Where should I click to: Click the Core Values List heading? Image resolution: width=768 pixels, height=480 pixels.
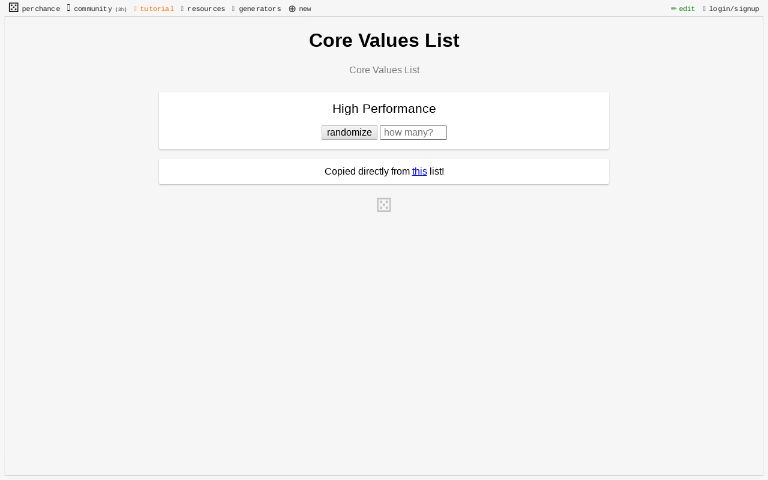[x=384, y=41]
